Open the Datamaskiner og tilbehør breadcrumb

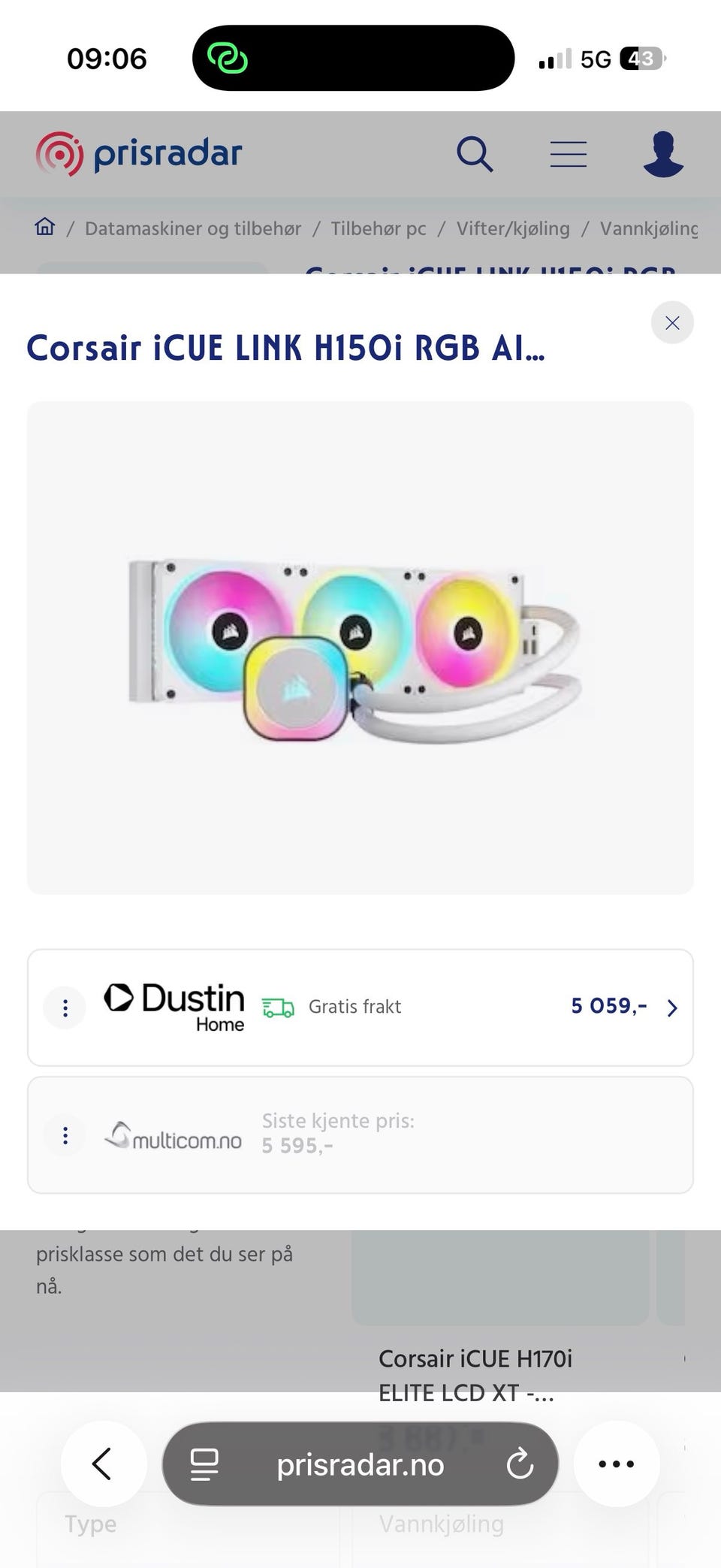tap(193, 228)
